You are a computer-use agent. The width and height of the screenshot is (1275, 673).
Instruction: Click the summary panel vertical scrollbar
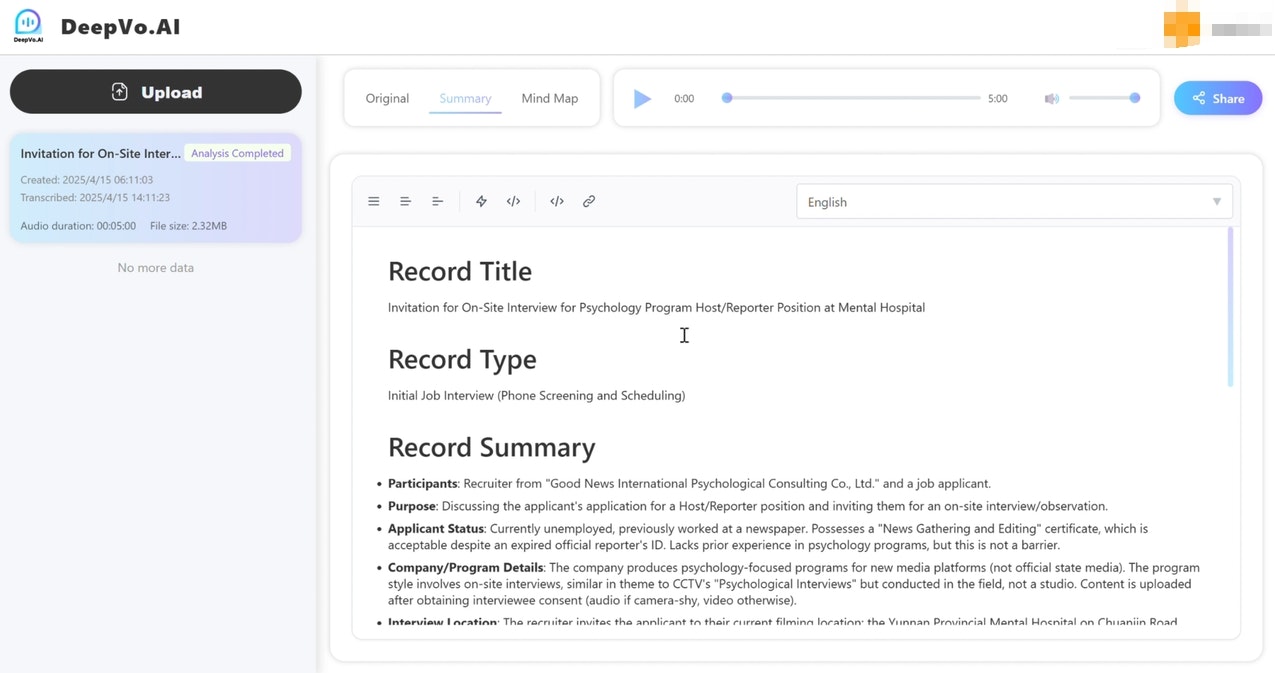pos(1230,307)
